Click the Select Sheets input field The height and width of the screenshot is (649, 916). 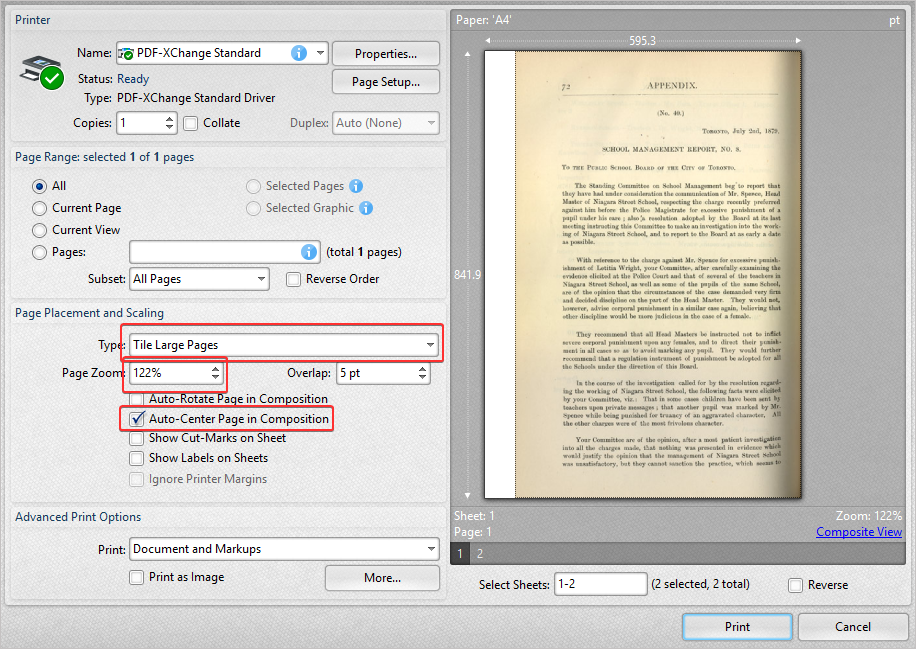(599, 584)
